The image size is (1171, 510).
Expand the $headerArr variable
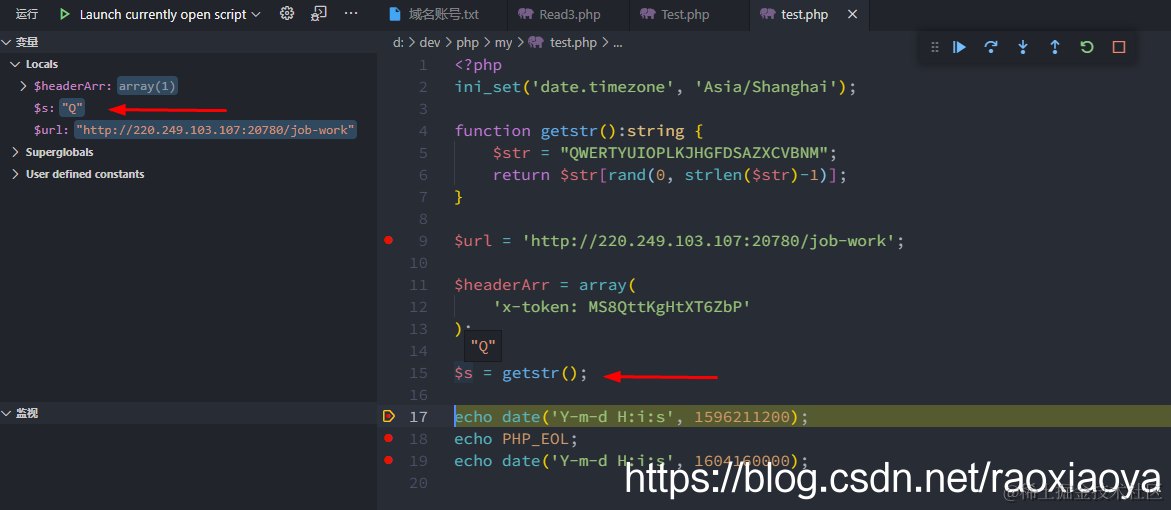click(x=24, y=86)
